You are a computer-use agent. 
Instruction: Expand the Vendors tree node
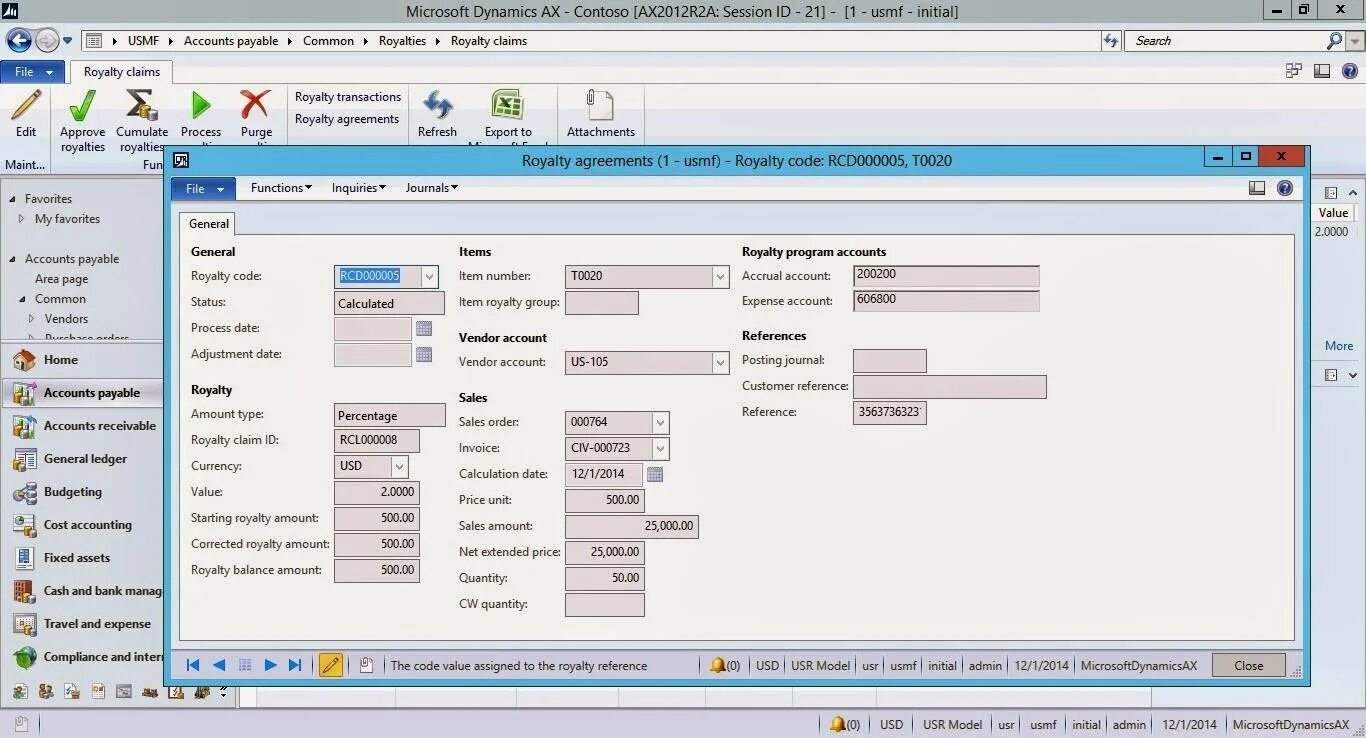[x=32, y=319]
